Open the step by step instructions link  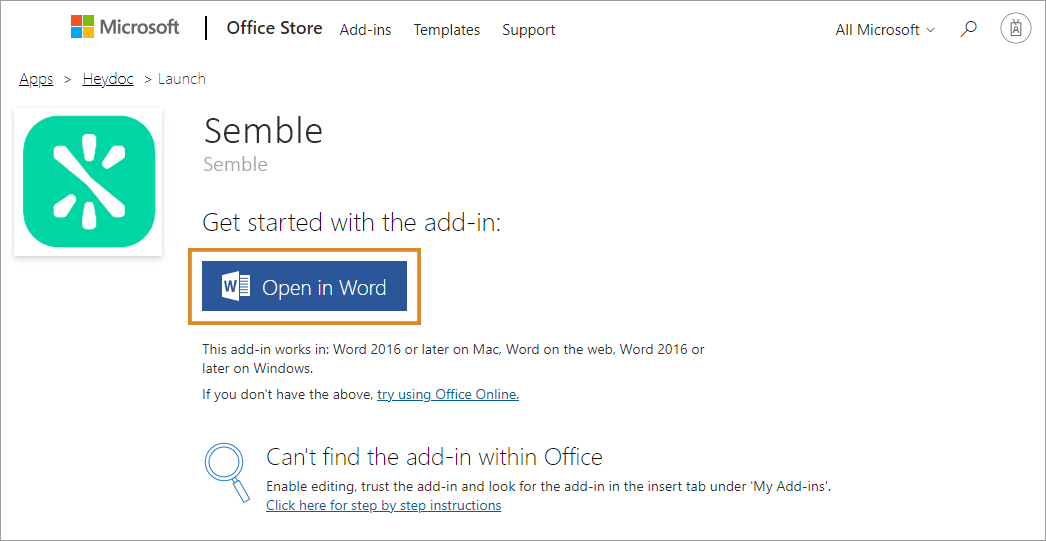point(384,505)
